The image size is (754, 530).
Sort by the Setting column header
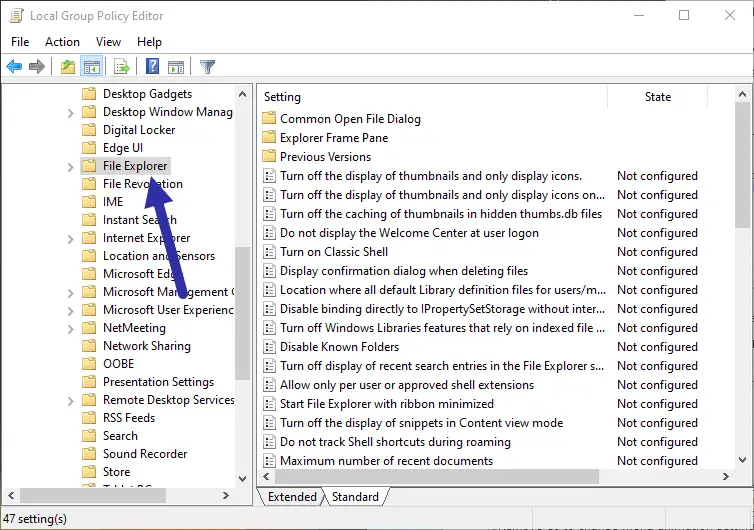[x=432, y=97]
